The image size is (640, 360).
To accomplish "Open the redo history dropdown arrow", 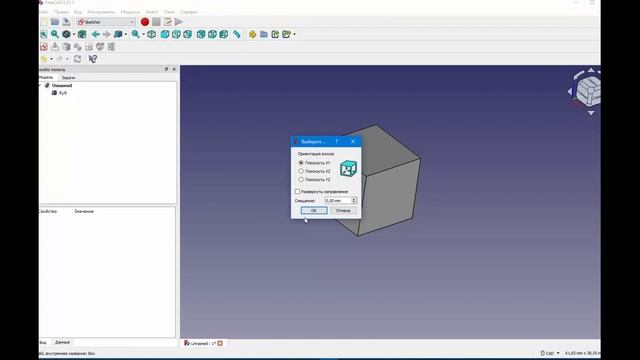I will click(67, 59).
